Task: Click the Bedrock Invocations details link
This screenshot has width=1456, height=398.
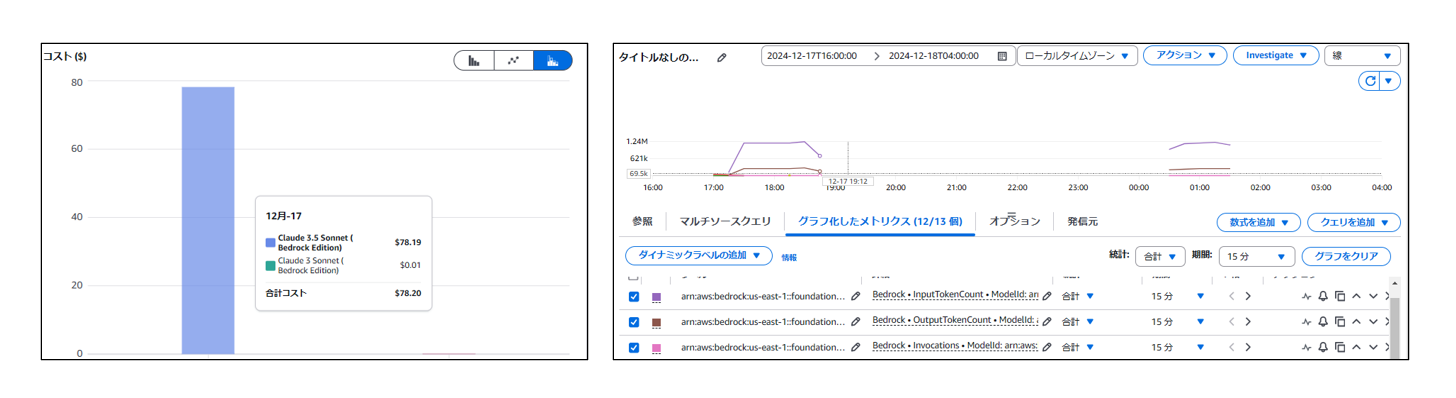Action: coord(955,347)
